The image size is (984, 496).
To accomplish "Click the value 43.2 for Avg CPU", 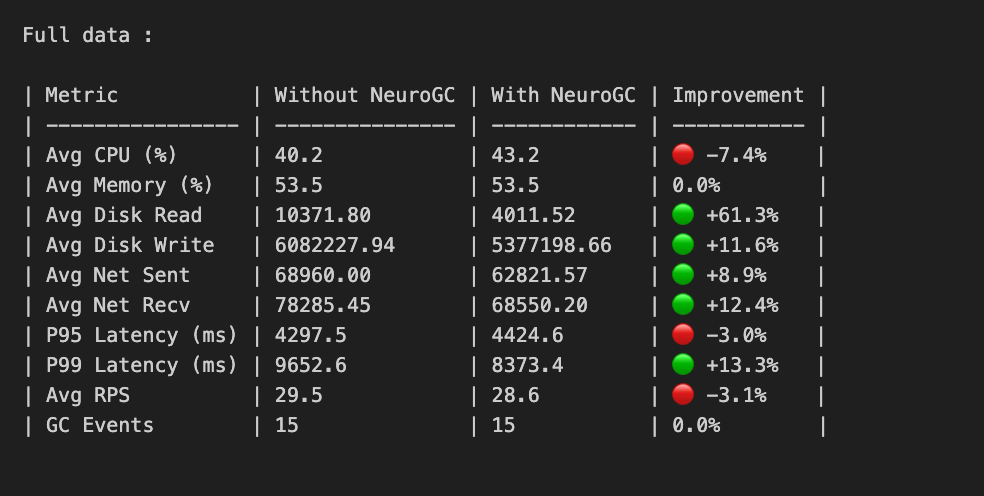I will point(515,155).
